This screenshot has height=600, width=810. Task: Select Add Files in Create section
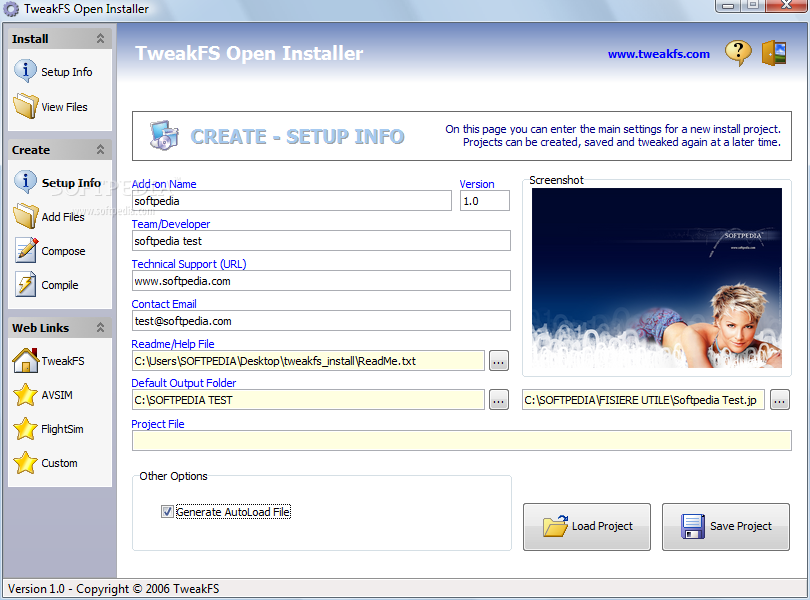coord(63,217)
